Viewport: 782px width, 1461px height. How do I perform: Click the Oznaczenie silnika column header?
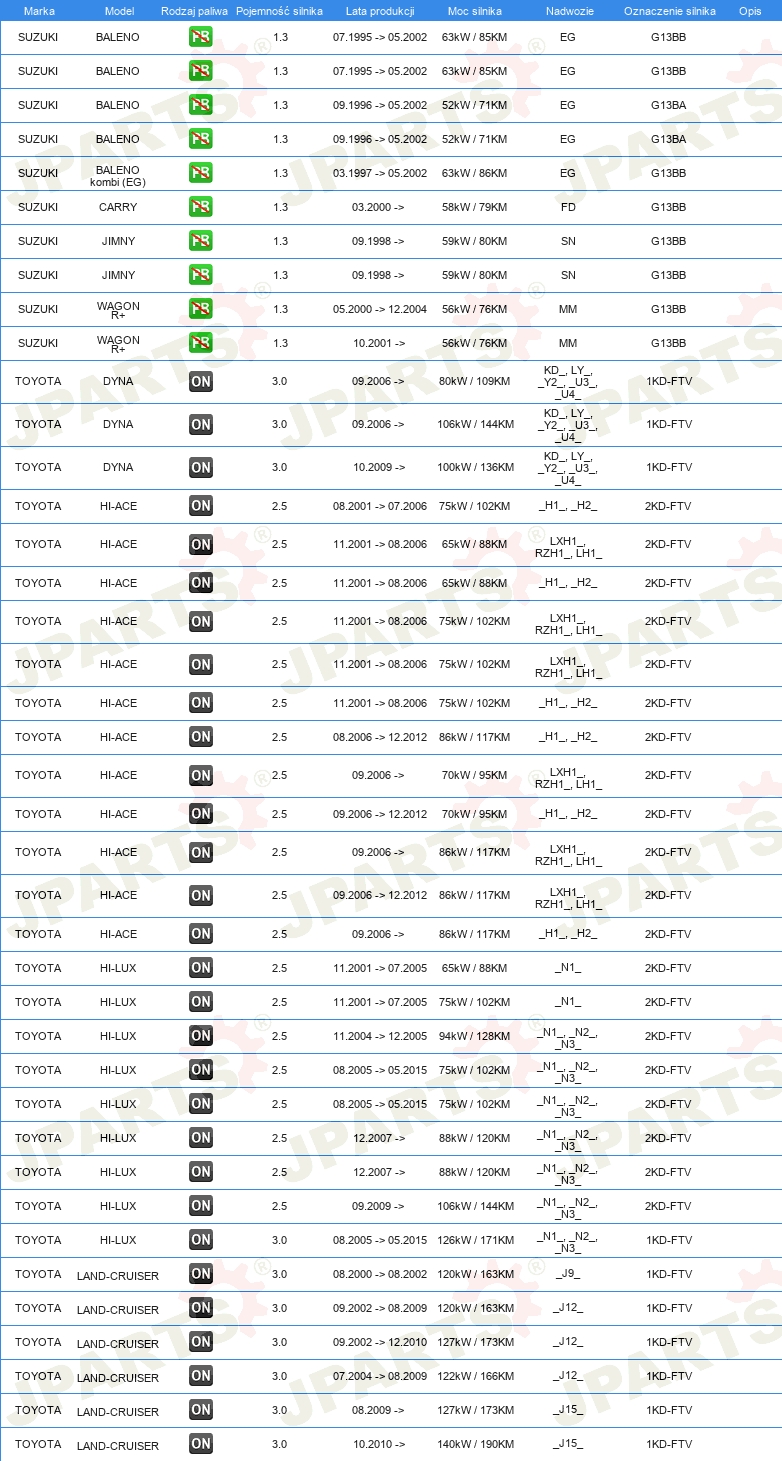[x=670, y=10]
